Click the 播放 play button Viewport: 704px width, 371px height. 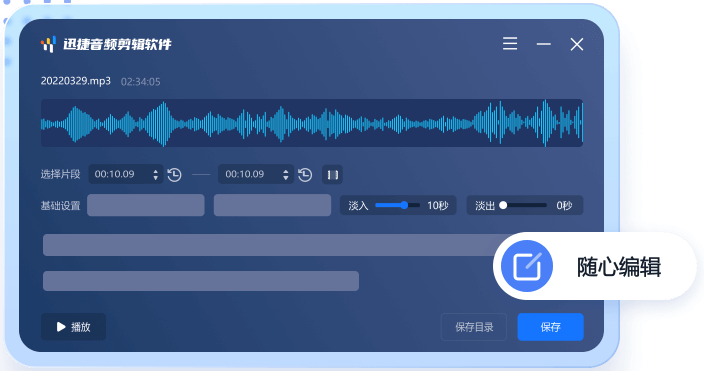(74, 327)
